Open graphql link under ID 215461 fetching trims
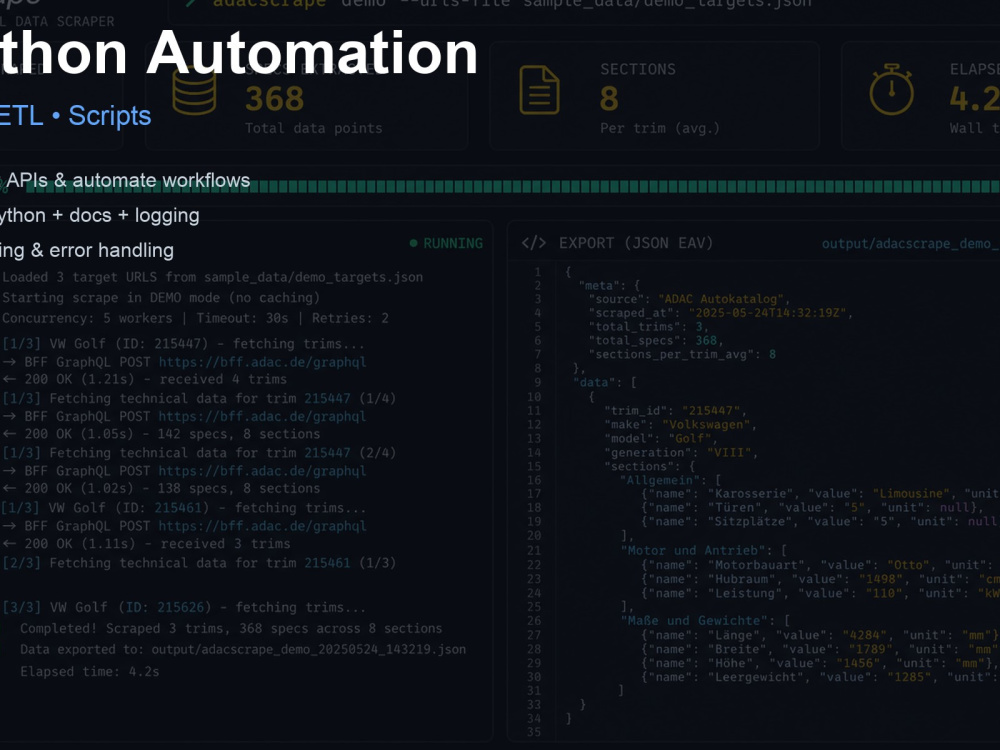 tap(262, 526)
